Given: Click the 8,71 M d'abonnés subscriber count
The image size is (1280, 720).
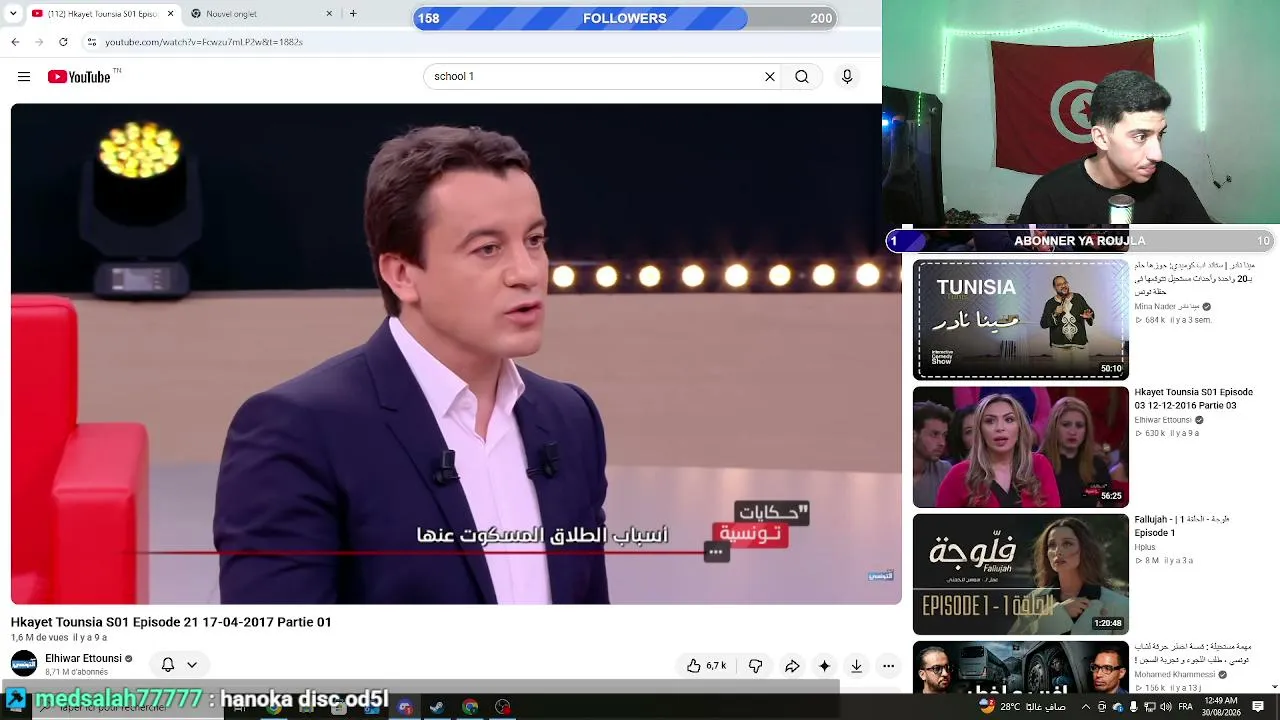Looking at the screenshot, I should (77, 672).
